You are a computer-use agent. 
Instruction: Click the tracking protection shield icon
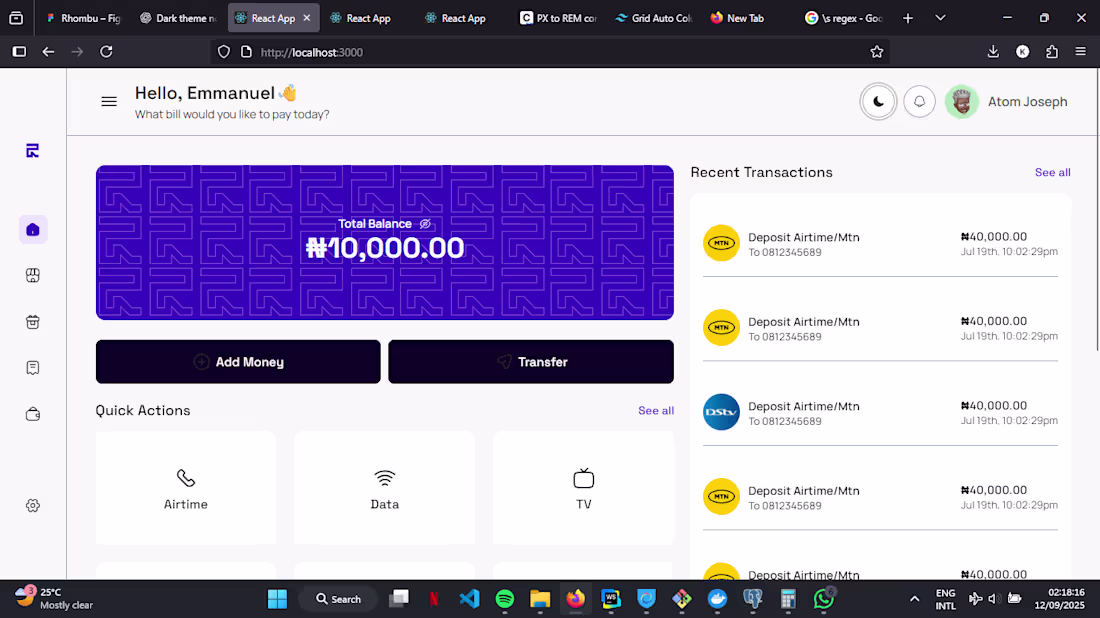click(x=224, y=52)
